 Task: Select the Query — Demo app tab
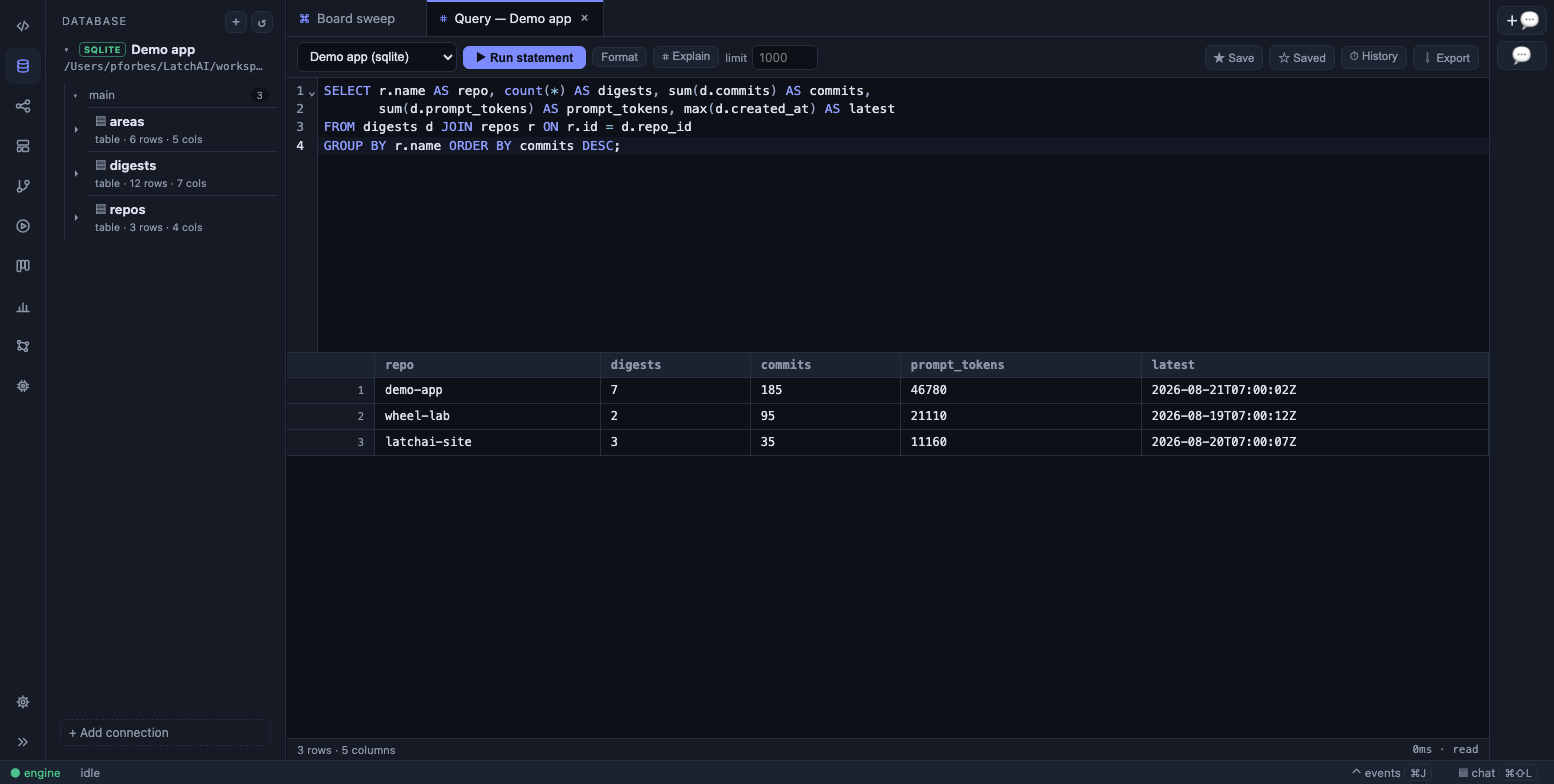pyautogui.click(x=513, y=18)
